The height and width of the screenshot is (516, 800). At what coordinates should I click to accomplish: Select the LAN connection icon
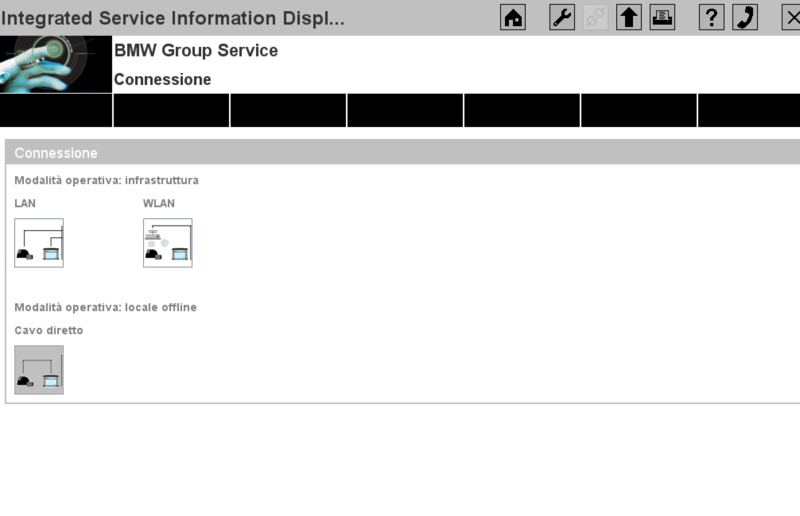click(39, 243)
